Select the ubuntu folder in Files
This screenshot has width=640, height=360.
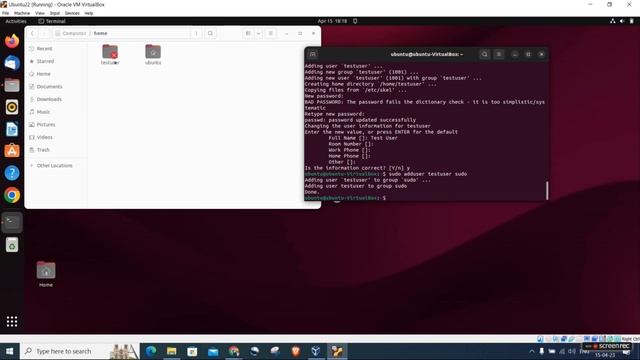point(153,55)
